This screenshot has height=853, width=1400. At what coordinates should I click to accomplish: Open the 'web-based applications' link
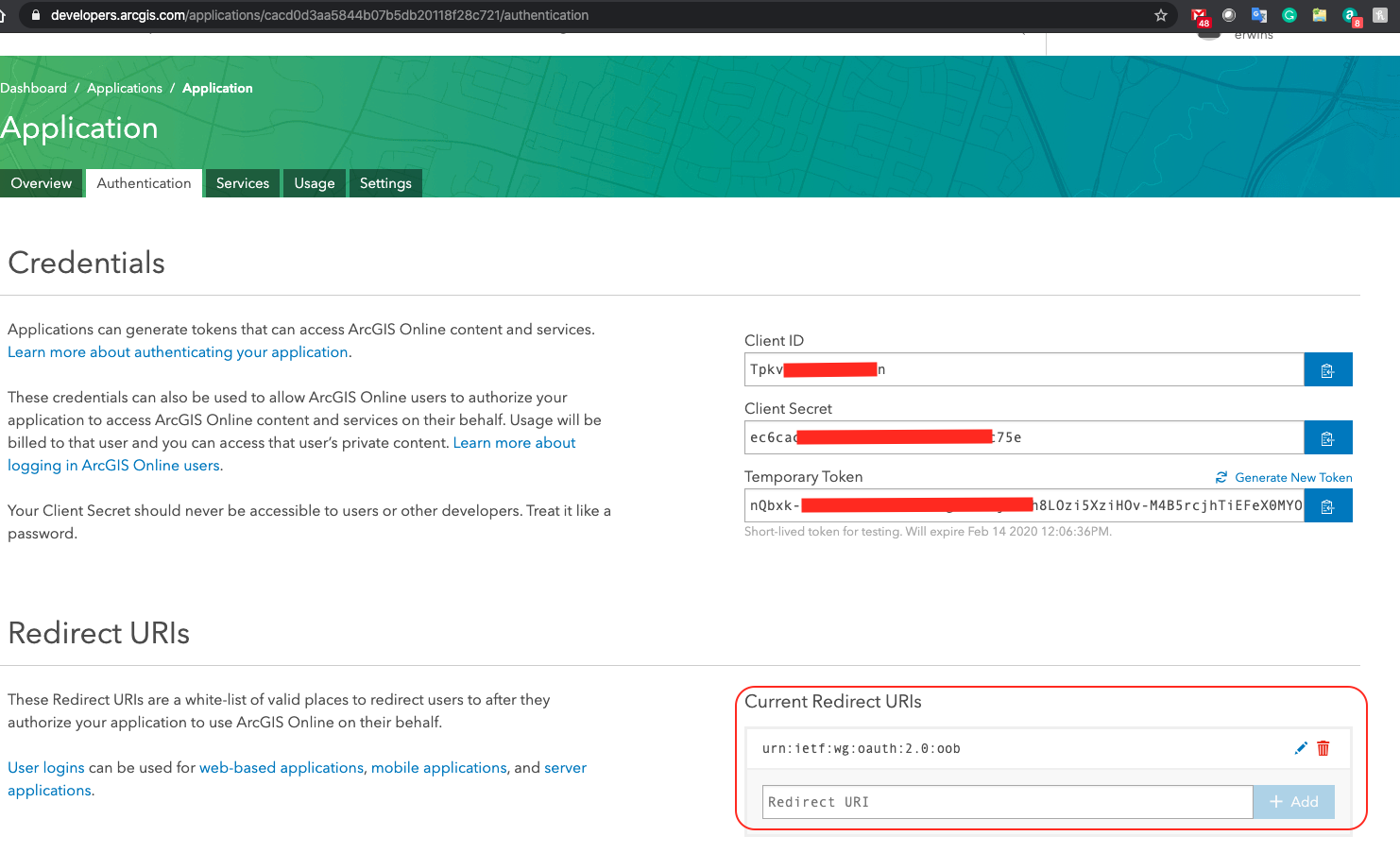pyautogui.click(x=282, y=768)
